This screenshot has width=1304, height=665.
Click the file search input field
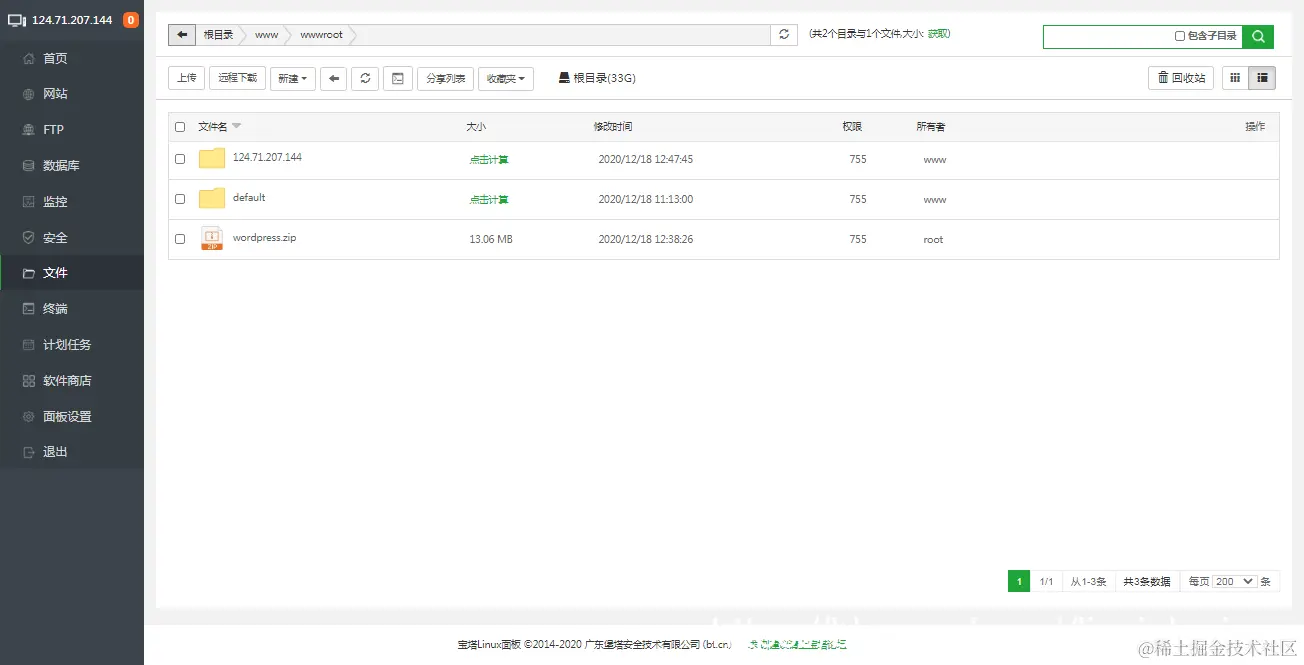click(1107, 36)
